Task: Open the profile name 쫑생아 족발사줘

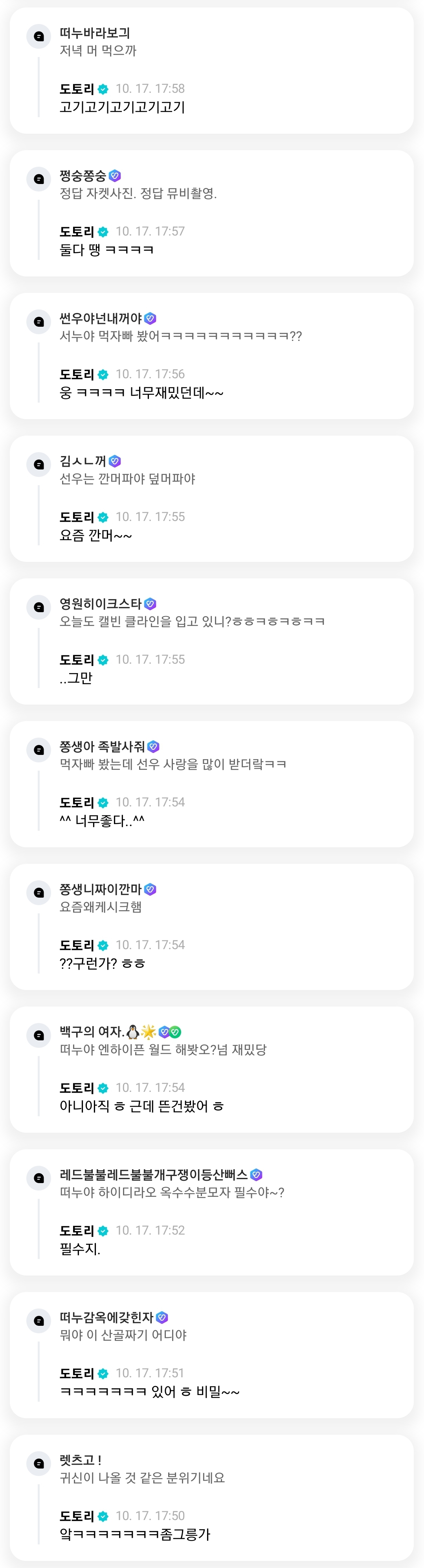Action: 102,746
